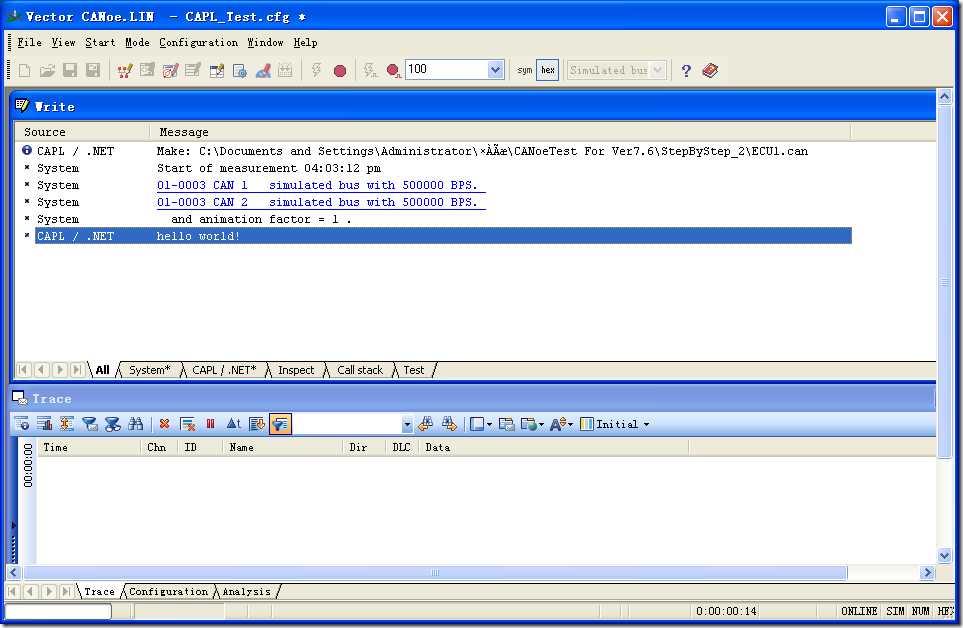Switch to the Configuration desktop tab
This screenshot has width=963, height=628.
click(168, 592)
